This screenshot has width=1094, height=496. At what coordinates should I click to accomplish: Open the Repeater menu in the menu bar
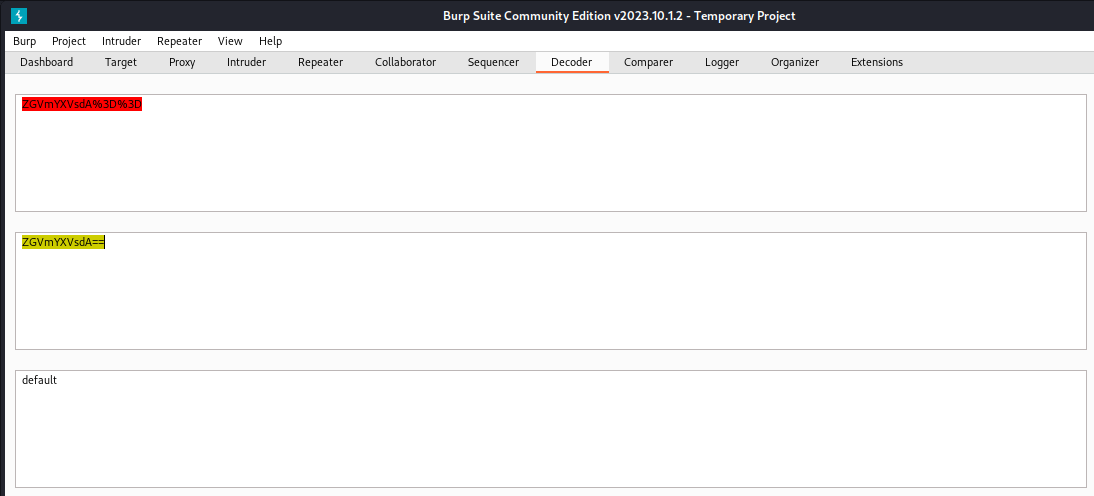[x=179, y=41]
